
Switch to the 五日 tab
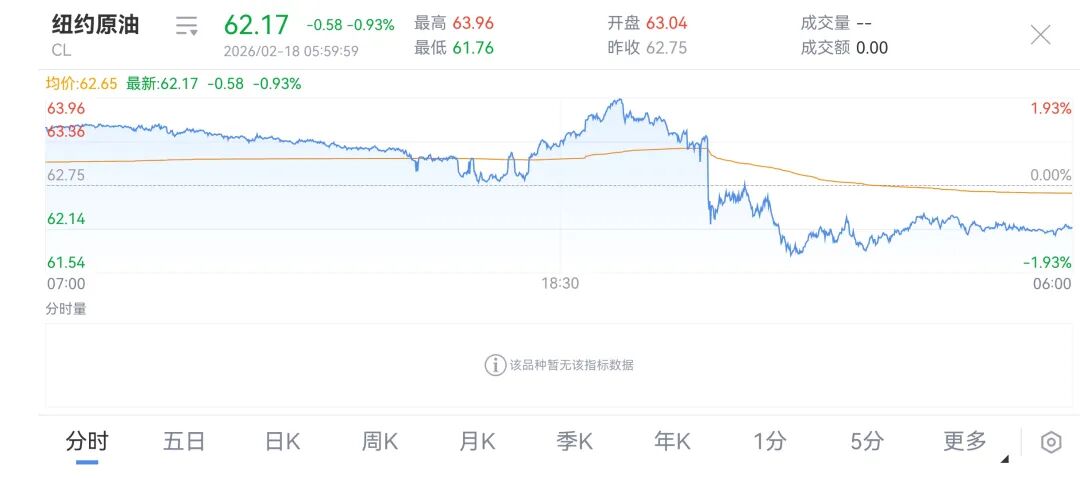184,441
